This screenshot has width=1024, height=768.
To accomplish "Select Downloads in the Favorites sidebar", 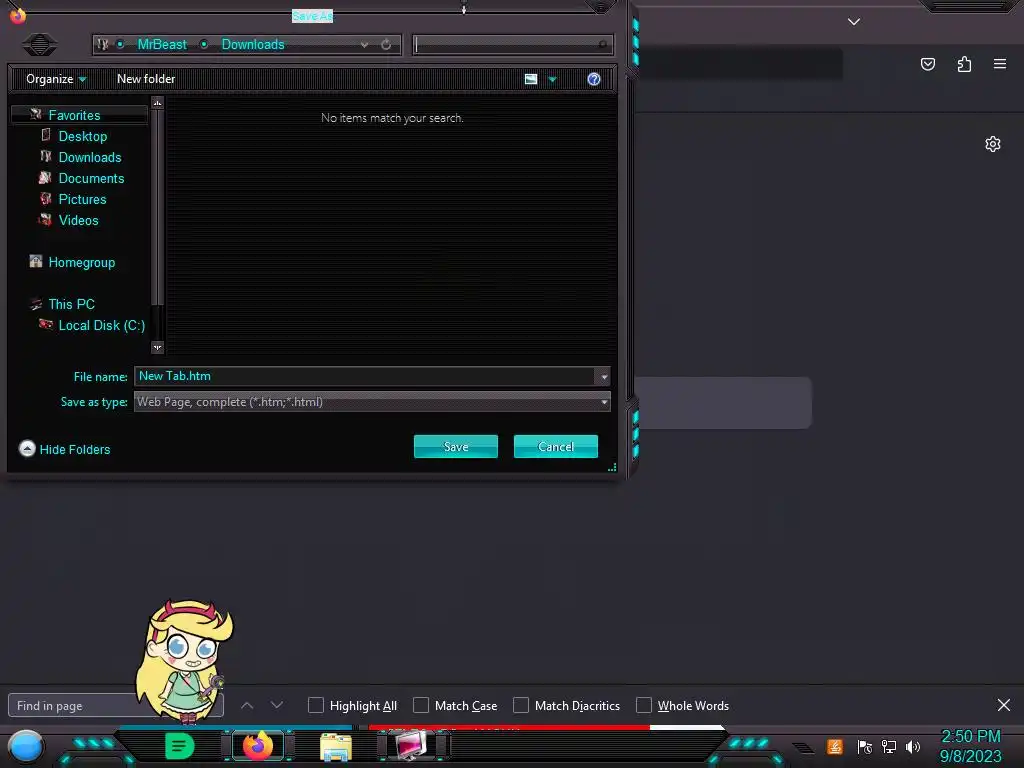I will pos(89,157).
